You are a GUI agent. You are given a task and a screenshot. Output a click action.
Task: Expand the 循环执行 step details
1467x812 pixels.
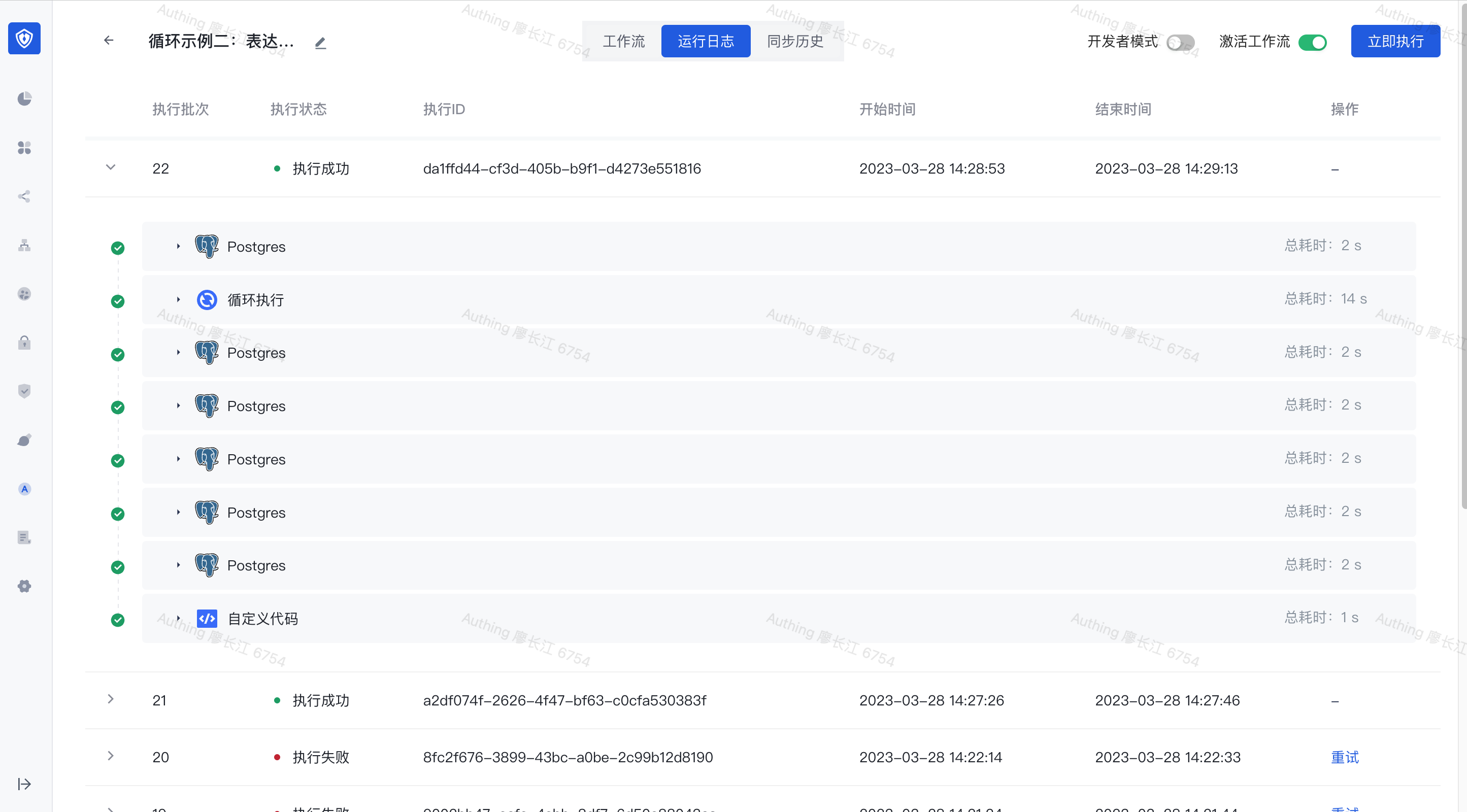[x=178, y=299]
